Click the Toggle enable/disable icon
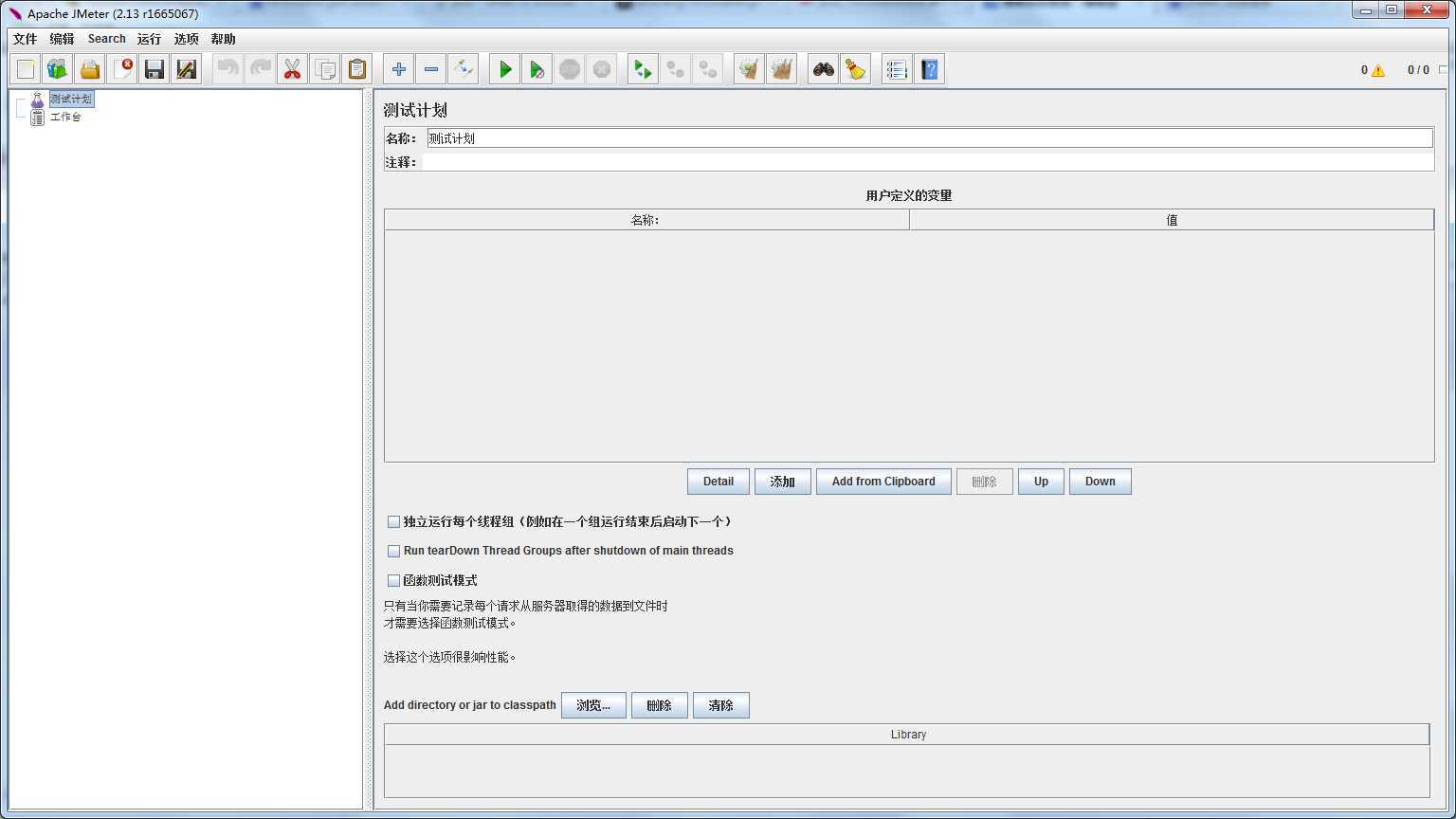Screen dimensions: 1456x819 [x=464, y=69]
